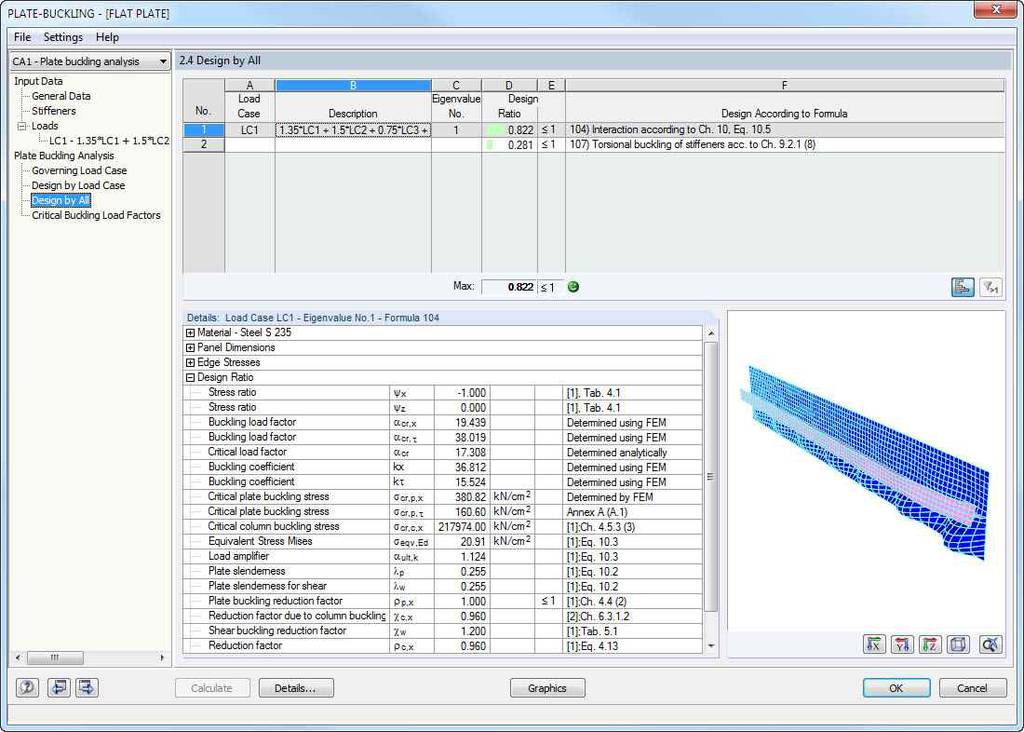Toggle the color relation scale icon
The width and height of the screenshot is (1024, 732).
[963, 287]
